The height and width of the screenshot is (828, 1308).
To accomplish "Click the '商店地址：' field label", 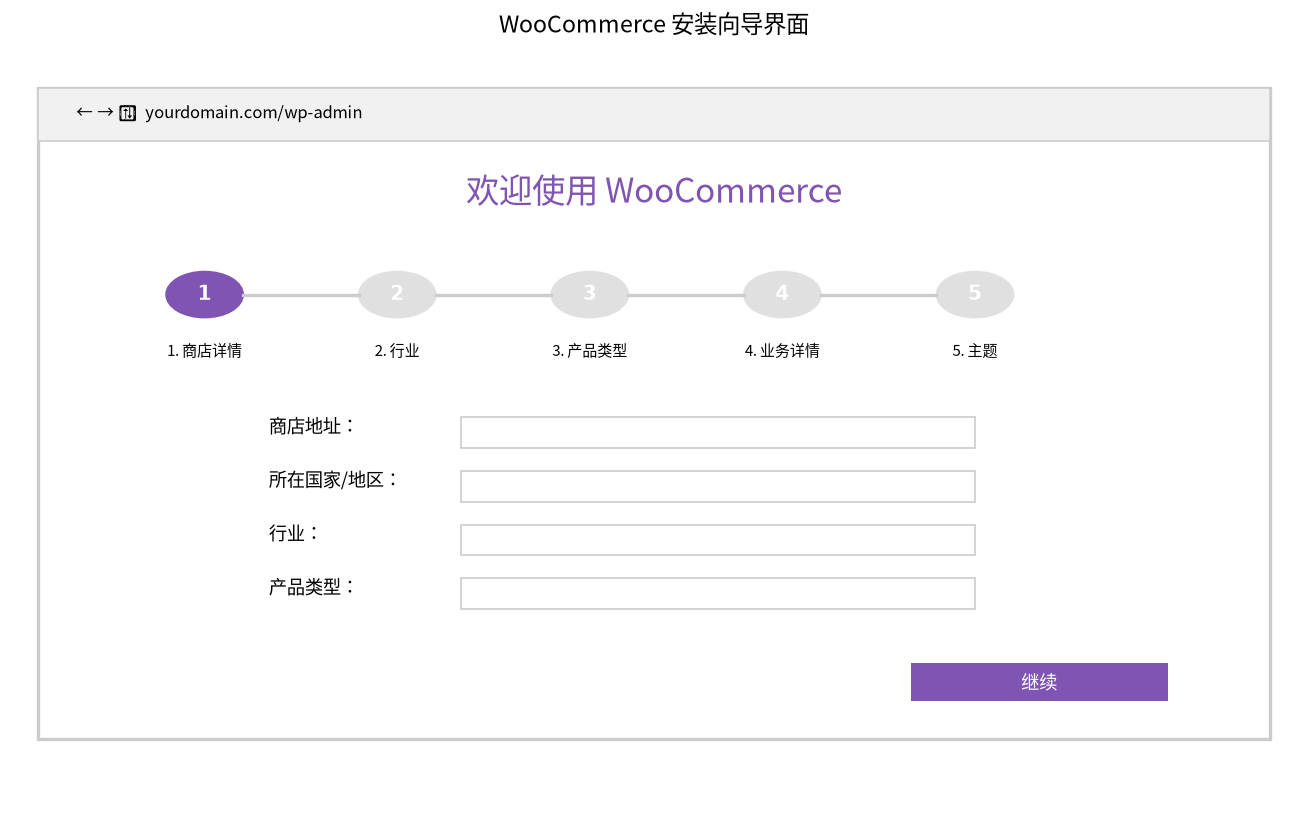I will tap(312, 426).
